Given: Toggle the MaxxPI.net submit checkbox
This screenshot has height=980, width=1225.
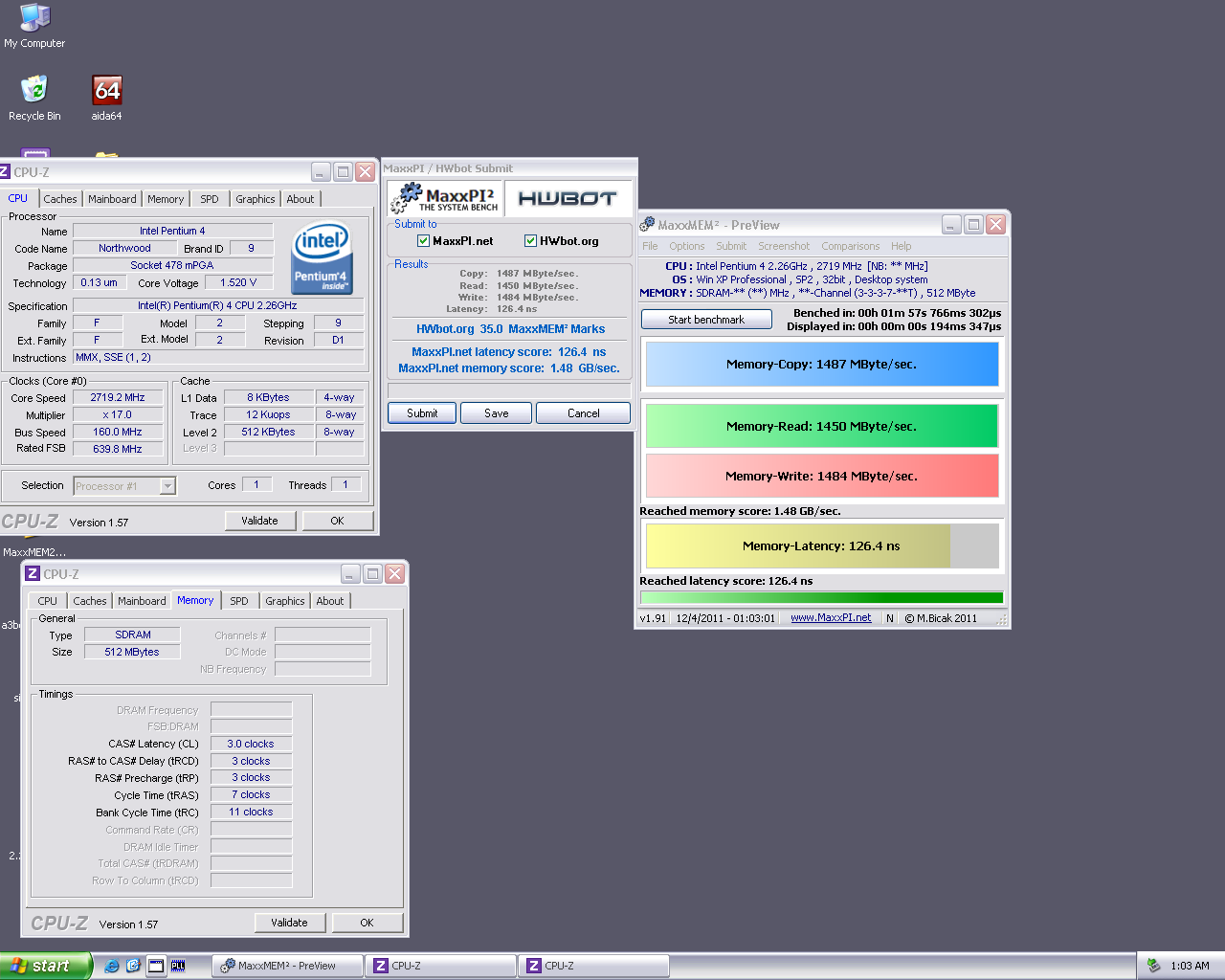Looking at the screenshot, I should pos(423,241).
